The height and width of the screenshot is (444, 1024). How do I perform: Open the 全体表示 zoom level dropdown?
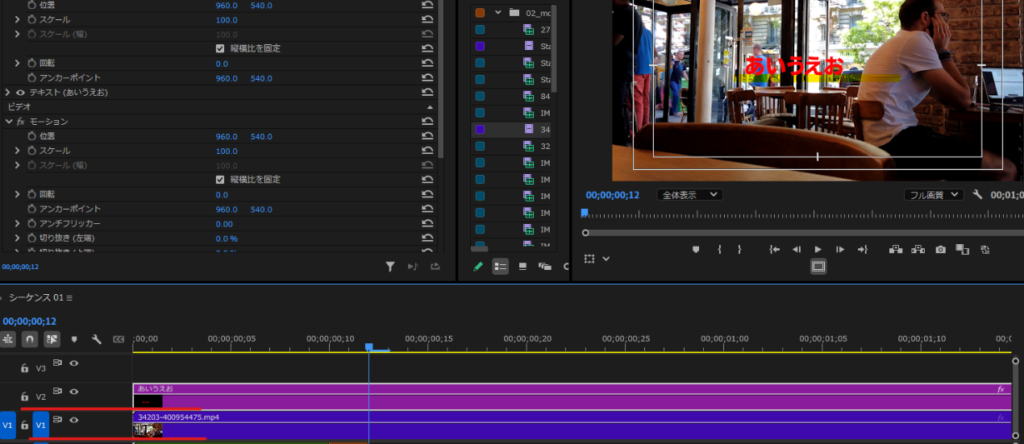(x=689, y=195)
